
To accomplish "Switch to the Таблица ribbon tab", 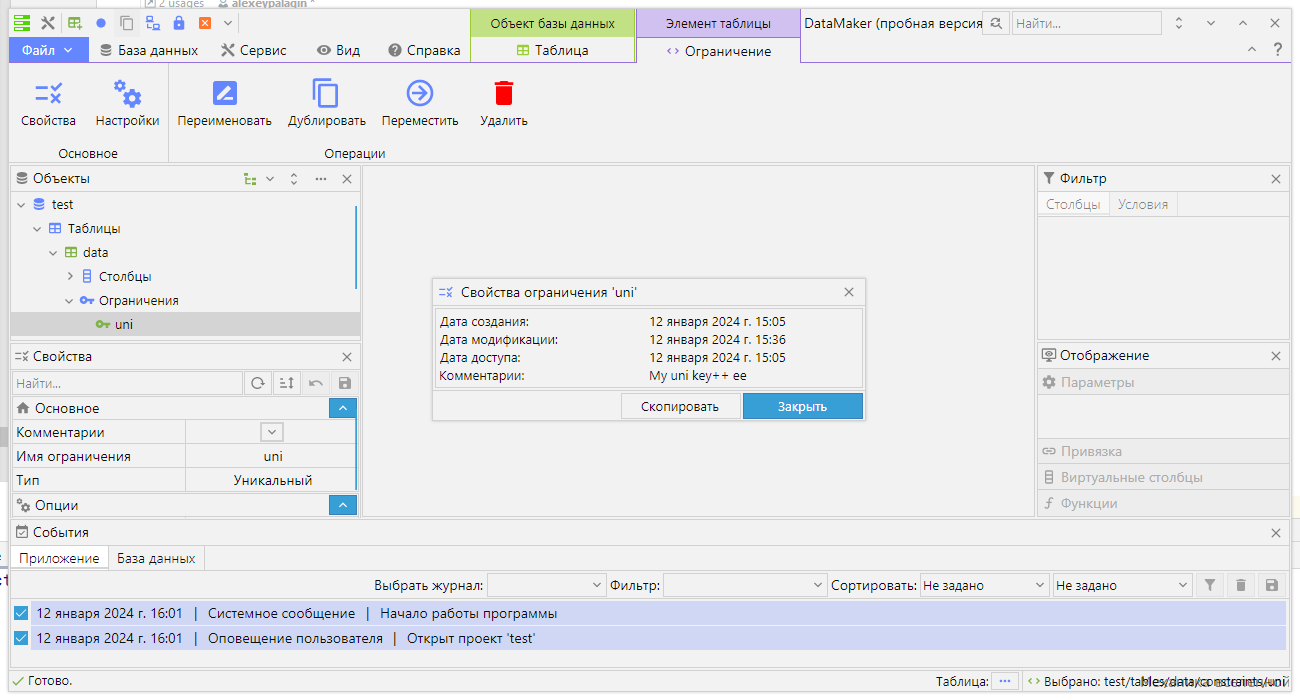I will pos(552,50).
